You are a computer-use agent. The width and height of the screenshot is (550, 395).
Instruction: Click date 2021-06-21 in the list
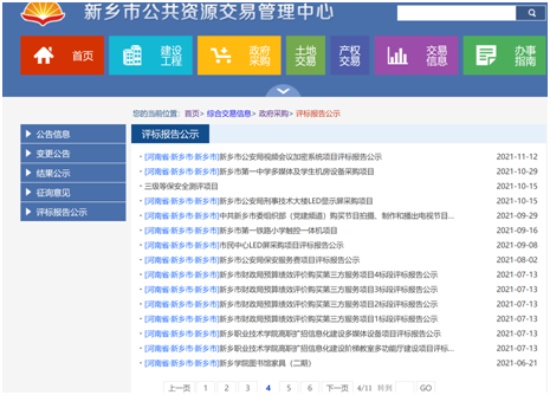[517, 363]
